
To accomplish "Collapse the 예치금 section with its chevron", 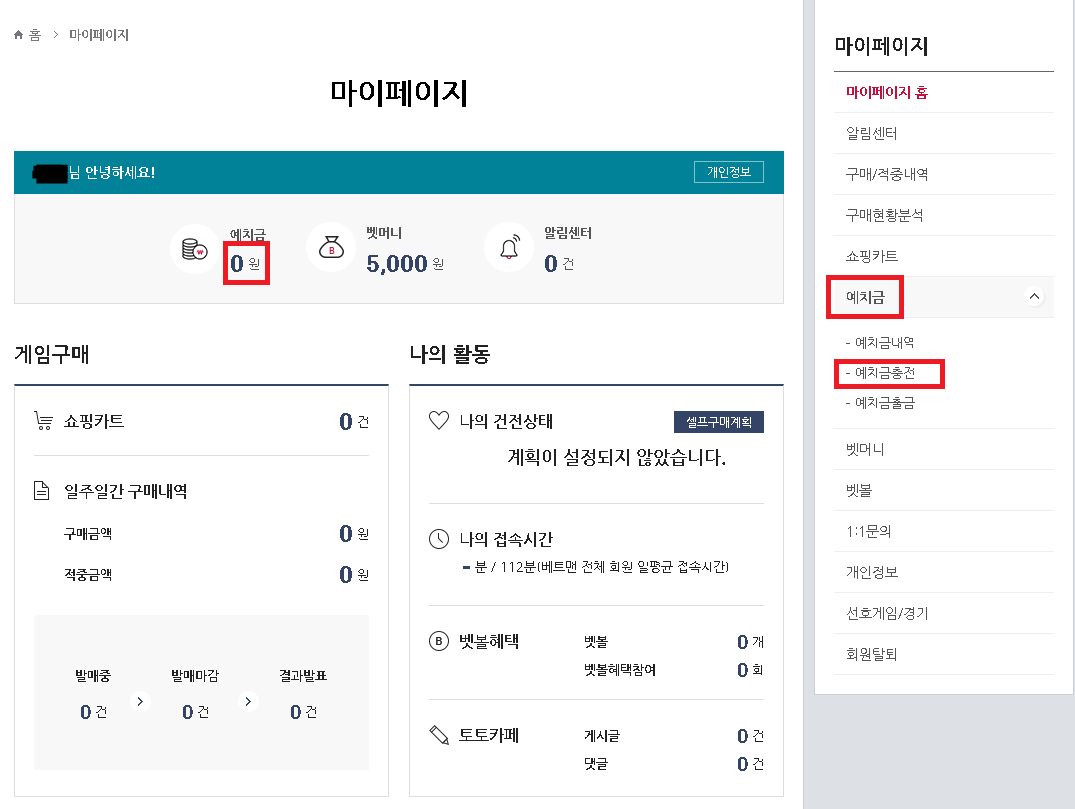I will (x=1034, y=297).
